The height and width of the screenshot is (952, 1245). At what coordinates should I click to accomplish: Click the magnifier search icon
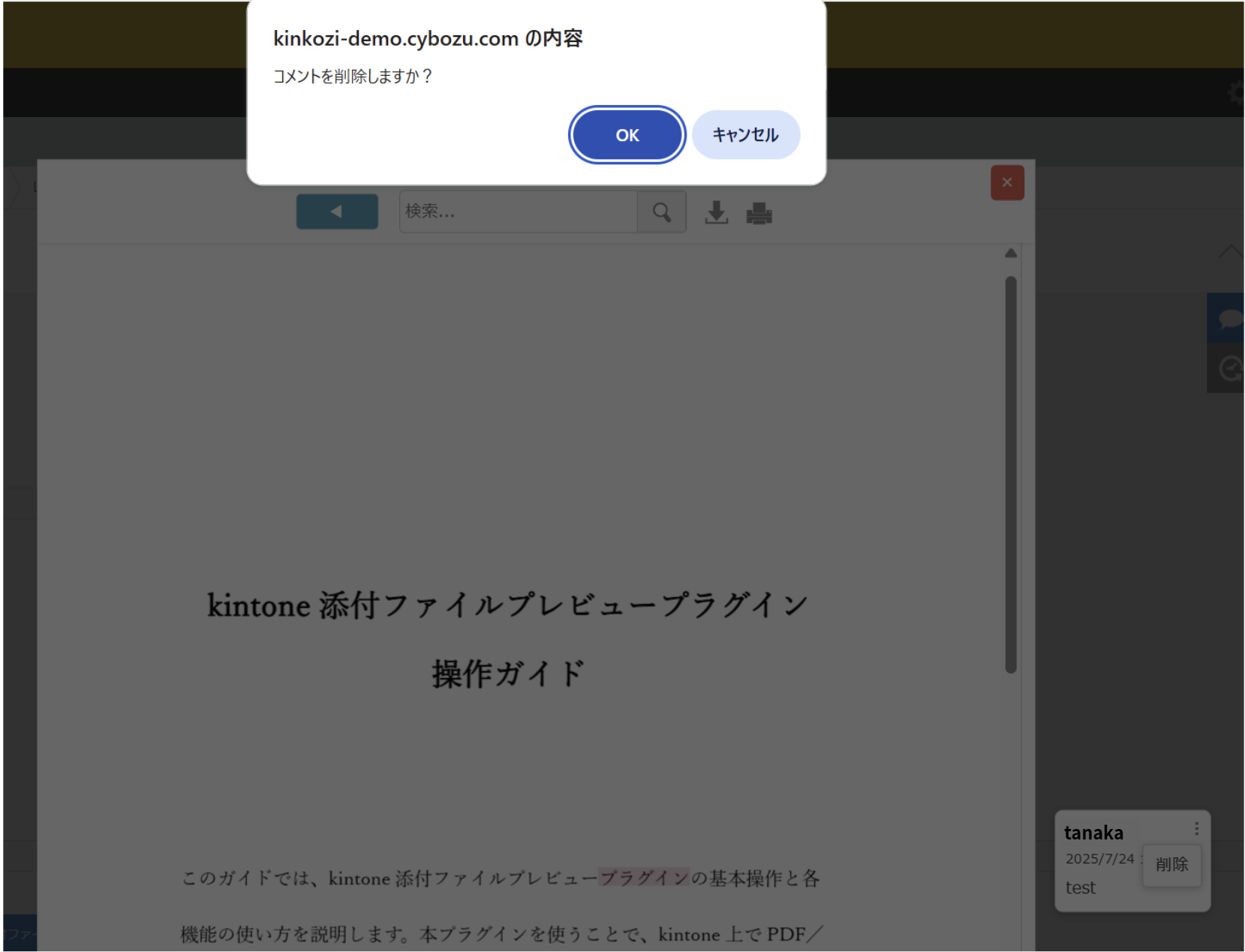click(x=661, y=212)
